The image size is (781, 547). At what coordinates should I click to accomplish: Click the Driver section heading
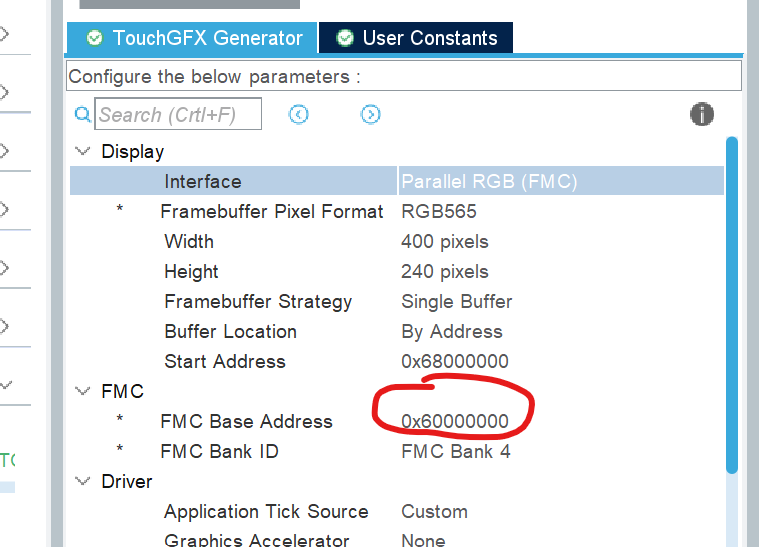click(127, 481)
